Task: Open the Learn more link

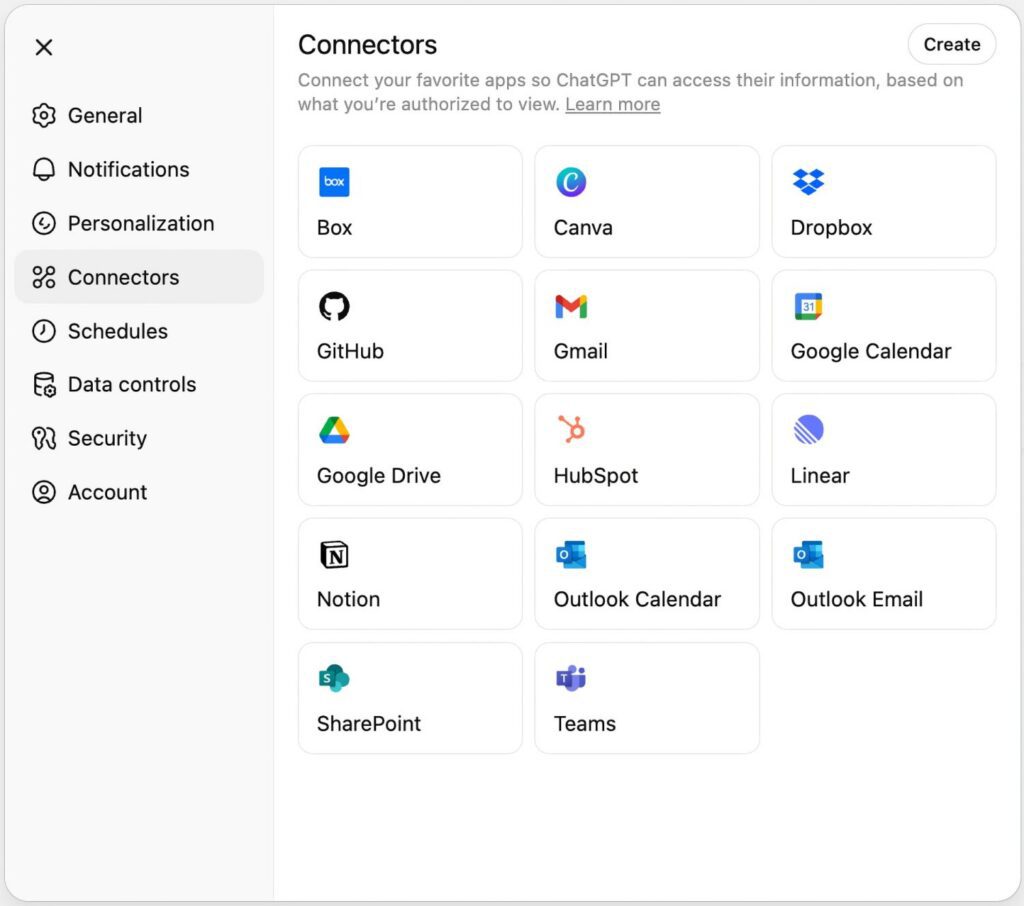Action: (612, 104)
